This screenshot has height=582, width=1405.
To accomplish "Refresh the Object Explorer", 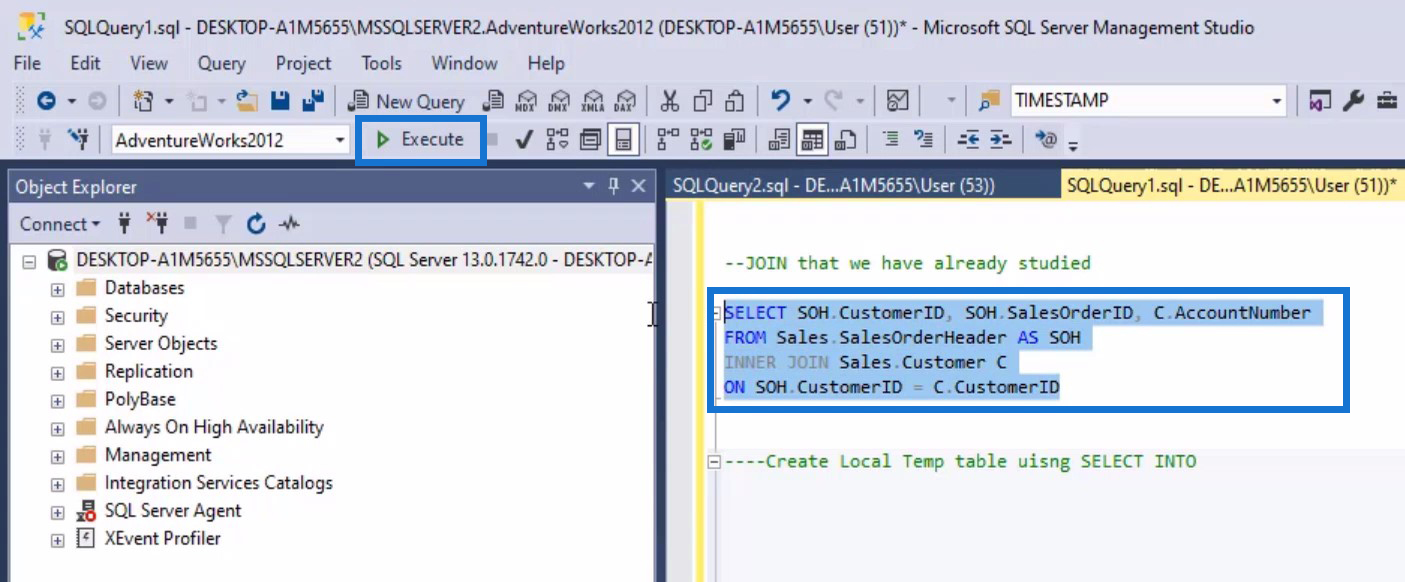I will coord(257,223).
